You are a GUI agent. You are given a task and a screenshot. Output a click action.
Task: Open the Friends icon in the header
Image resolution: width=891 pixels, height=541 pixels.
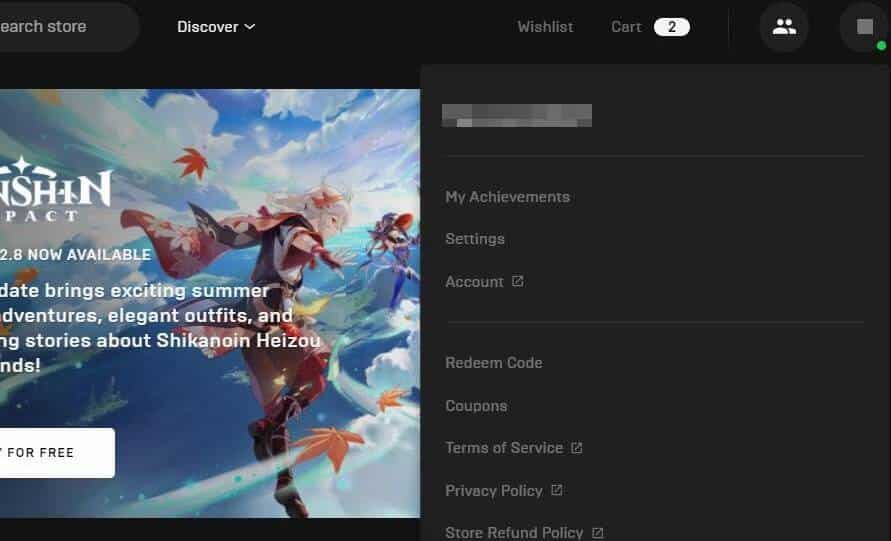tap(784, 27)
